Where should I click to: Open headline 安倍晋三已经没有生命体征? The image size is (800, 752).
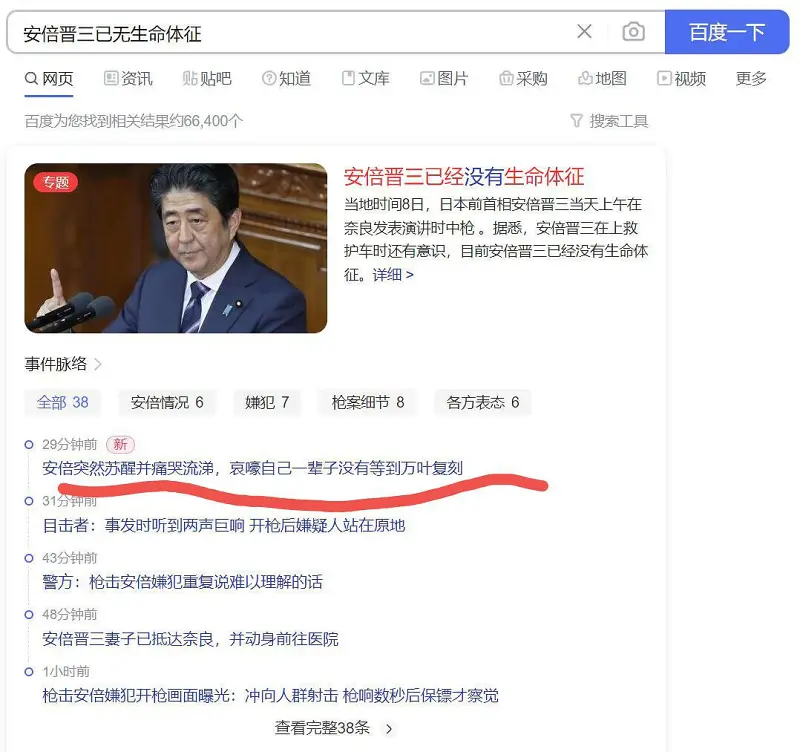pos(464,177)
